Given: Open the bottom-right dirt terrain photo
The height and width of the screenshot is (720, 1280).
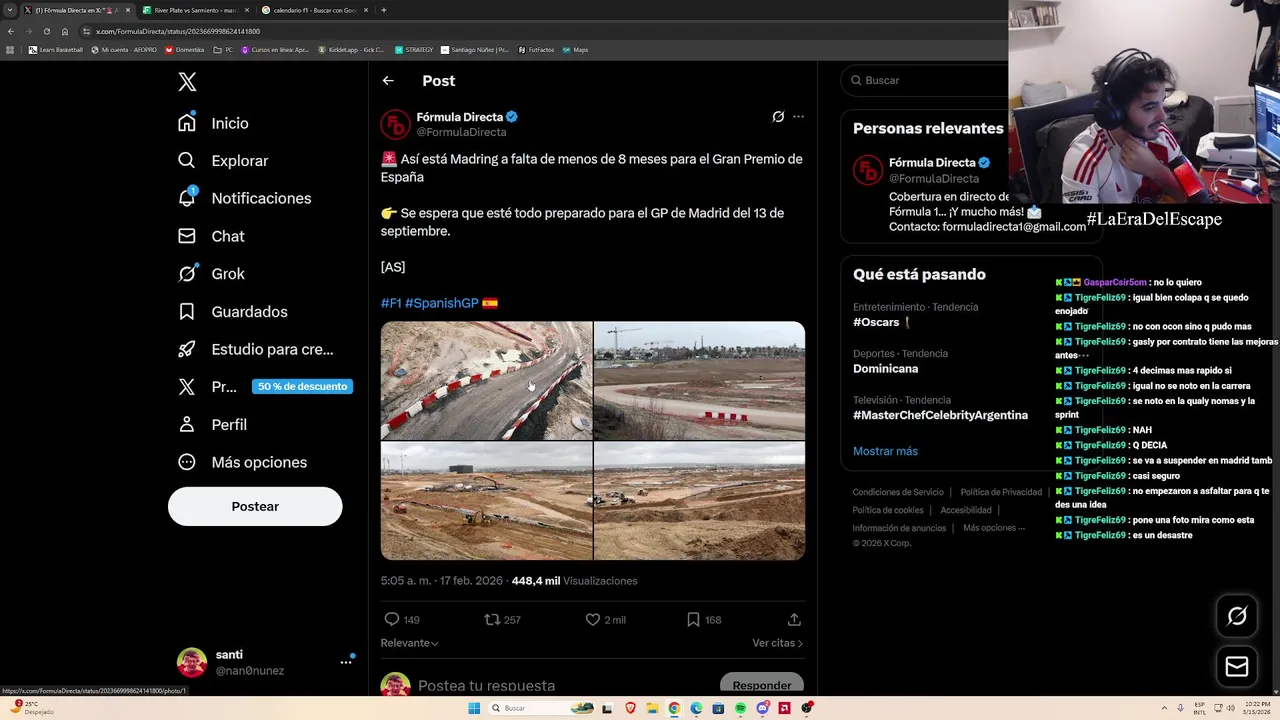Looking at the screenshot, I should click(x=699, y=501).
